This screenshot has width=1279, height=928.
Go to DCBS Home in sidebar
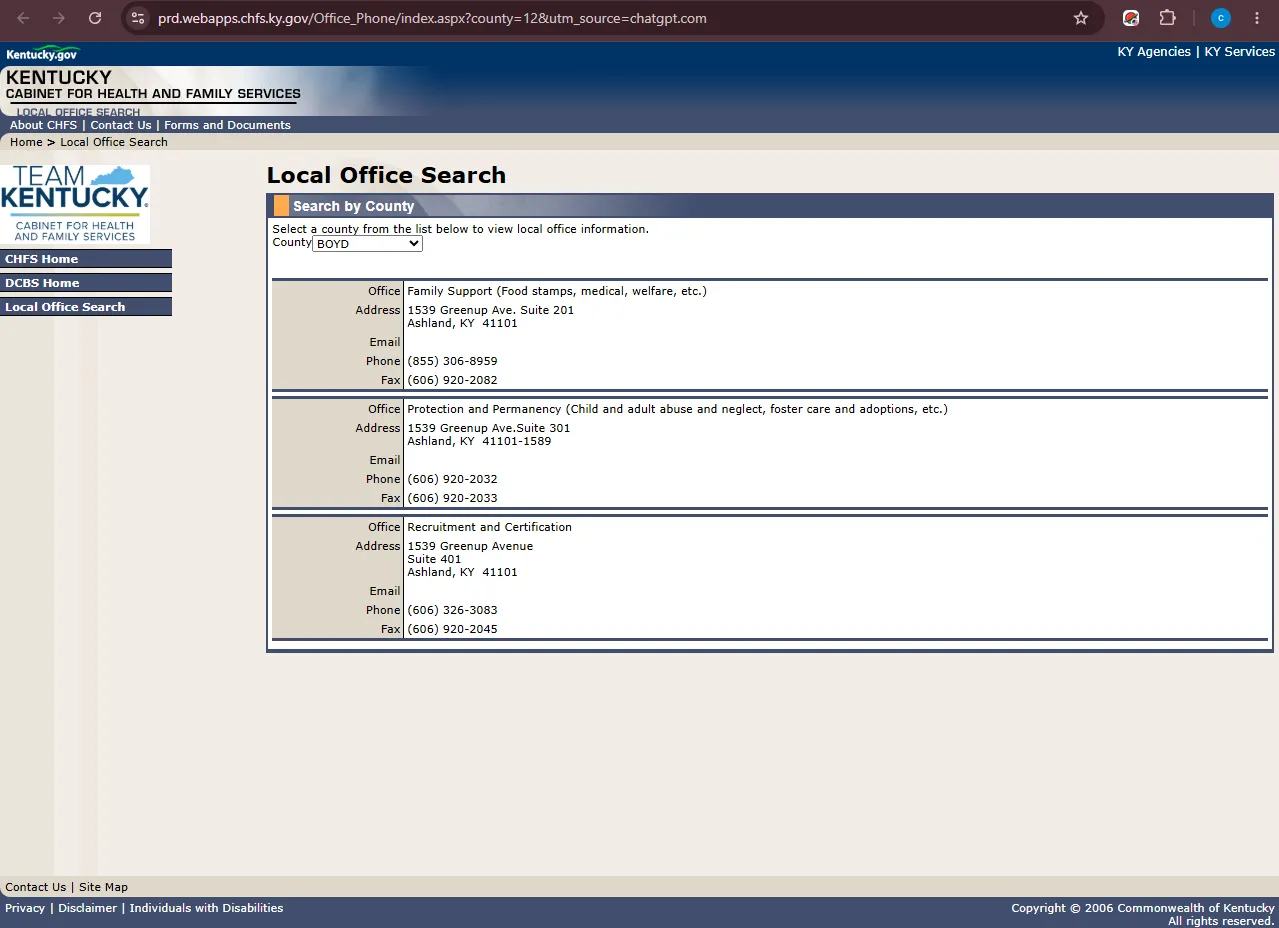point(86,283)
